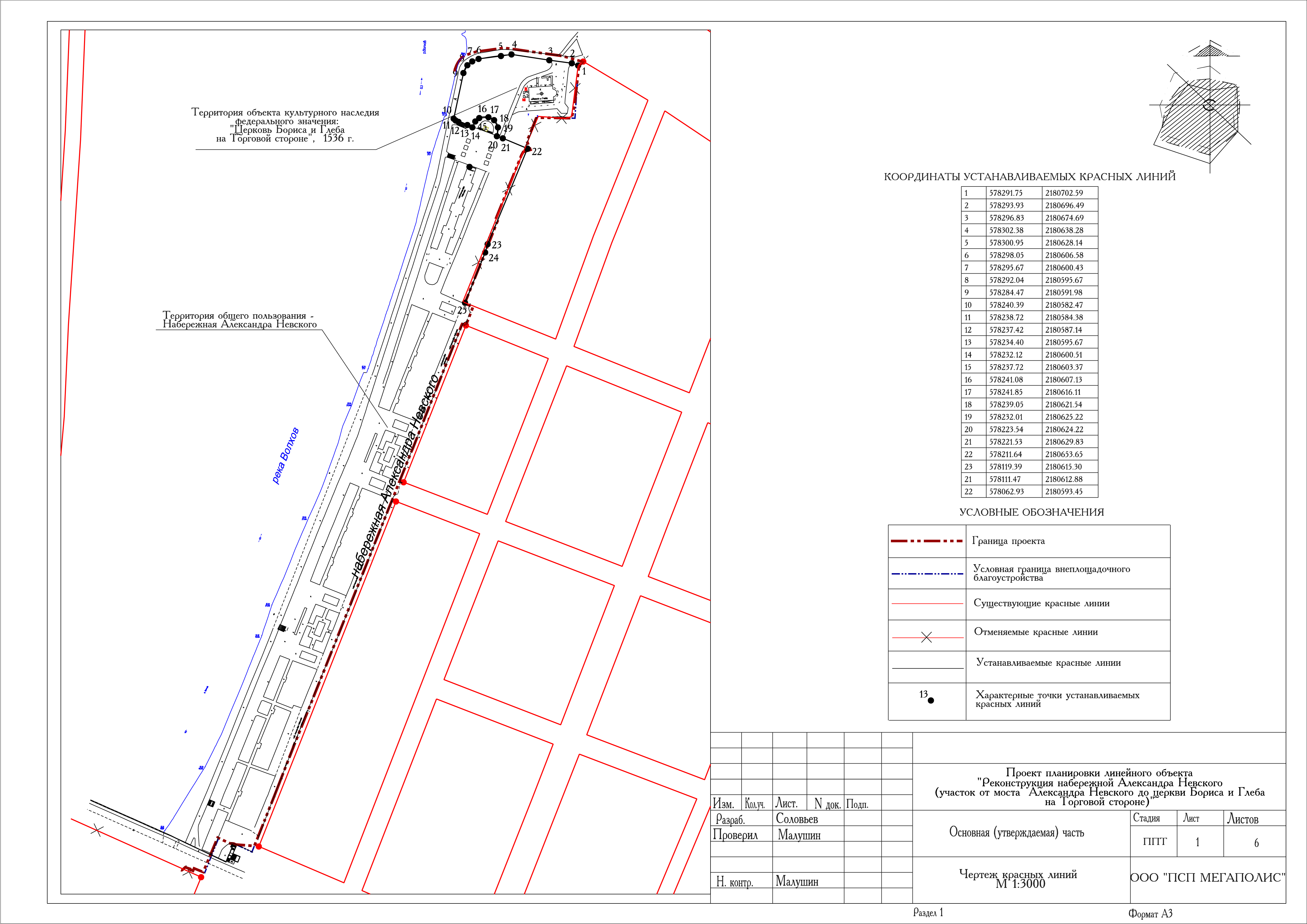Click the crossed red line sample for Отменяемые красные линии
Image resolution: width=1307 pixels, height=924 pixels.
tap(927, 637)
